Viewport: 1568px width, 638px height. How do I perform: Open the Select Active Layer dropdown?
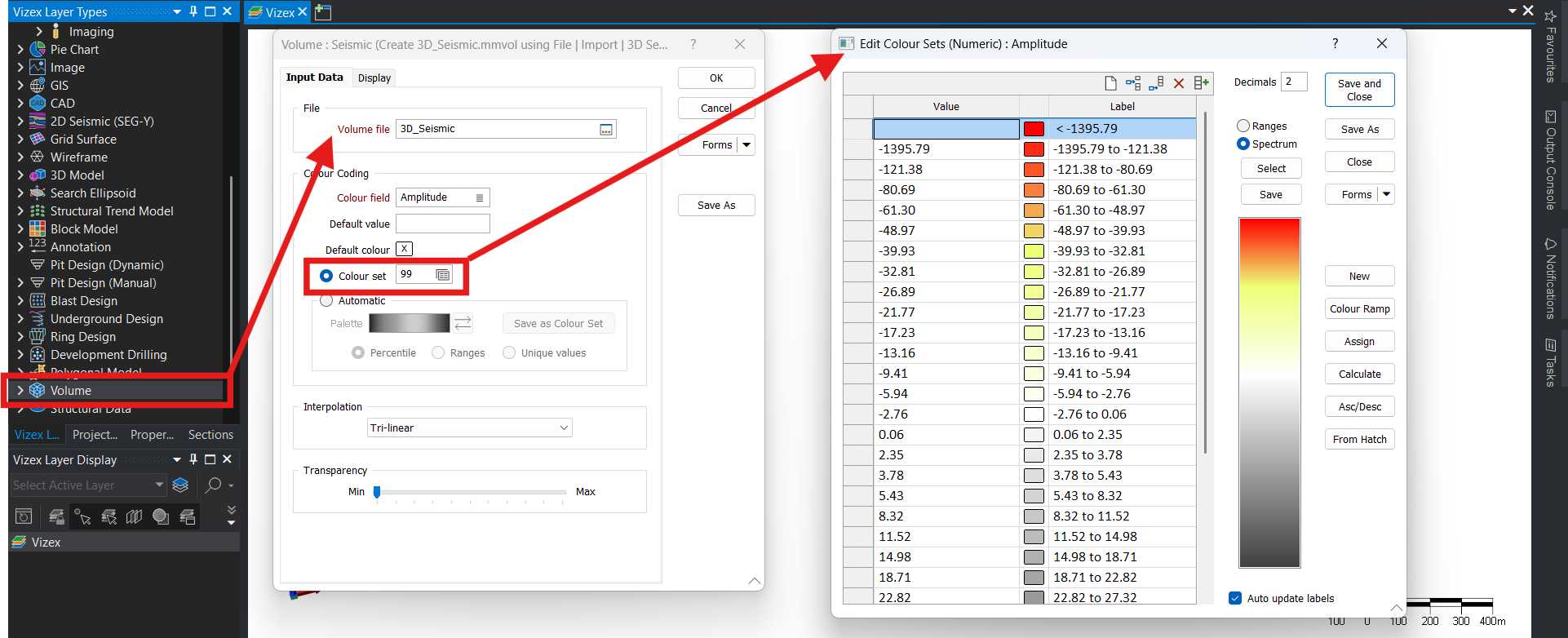click(159, 485)
